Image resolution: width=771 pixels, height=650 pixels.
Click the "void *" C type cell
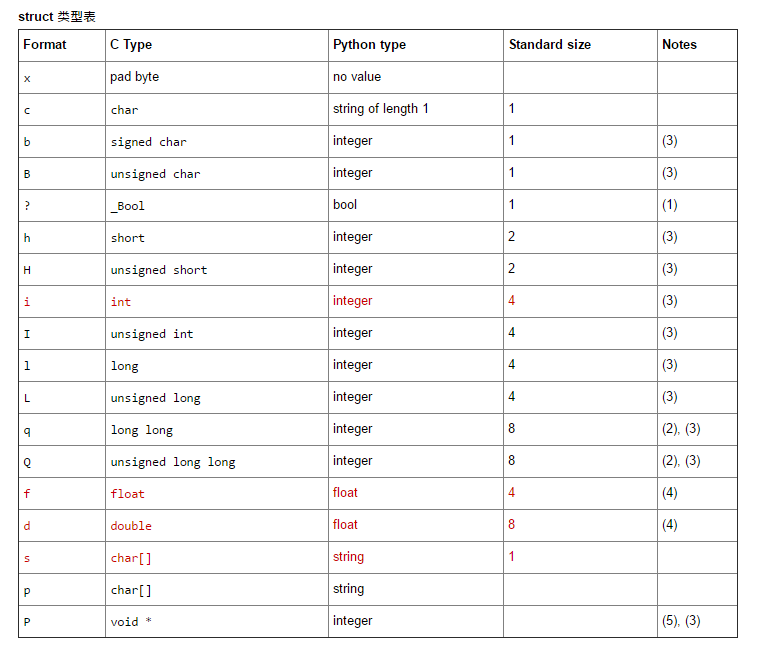(x=131, y=622)
